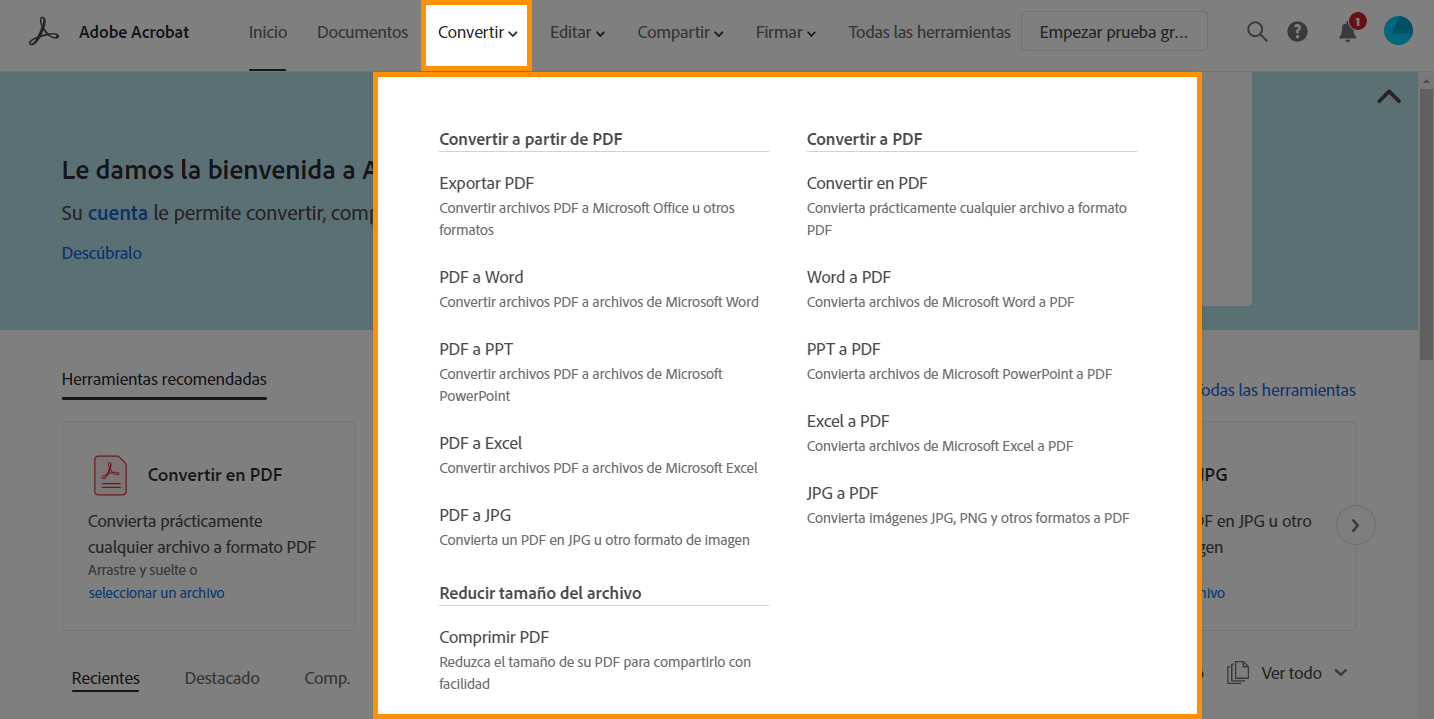Open the user profile avatar

(x=1398, y=32)
